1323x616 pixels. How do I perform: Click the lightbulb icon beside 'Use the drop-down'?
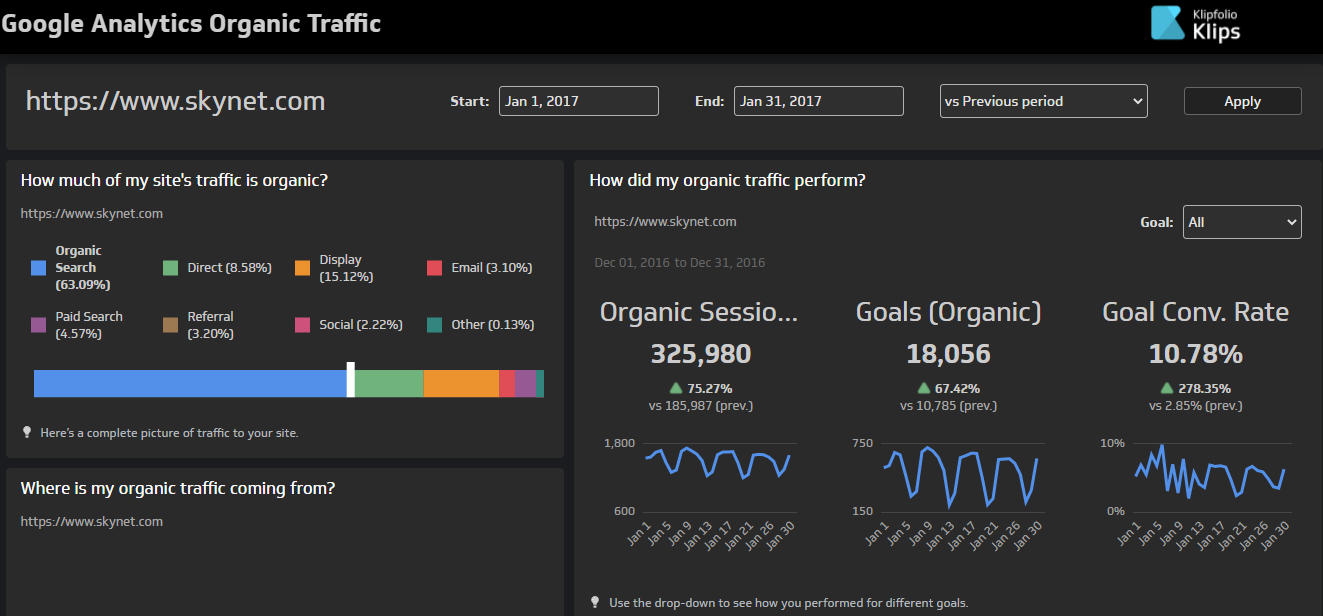[x=595, y=602]
